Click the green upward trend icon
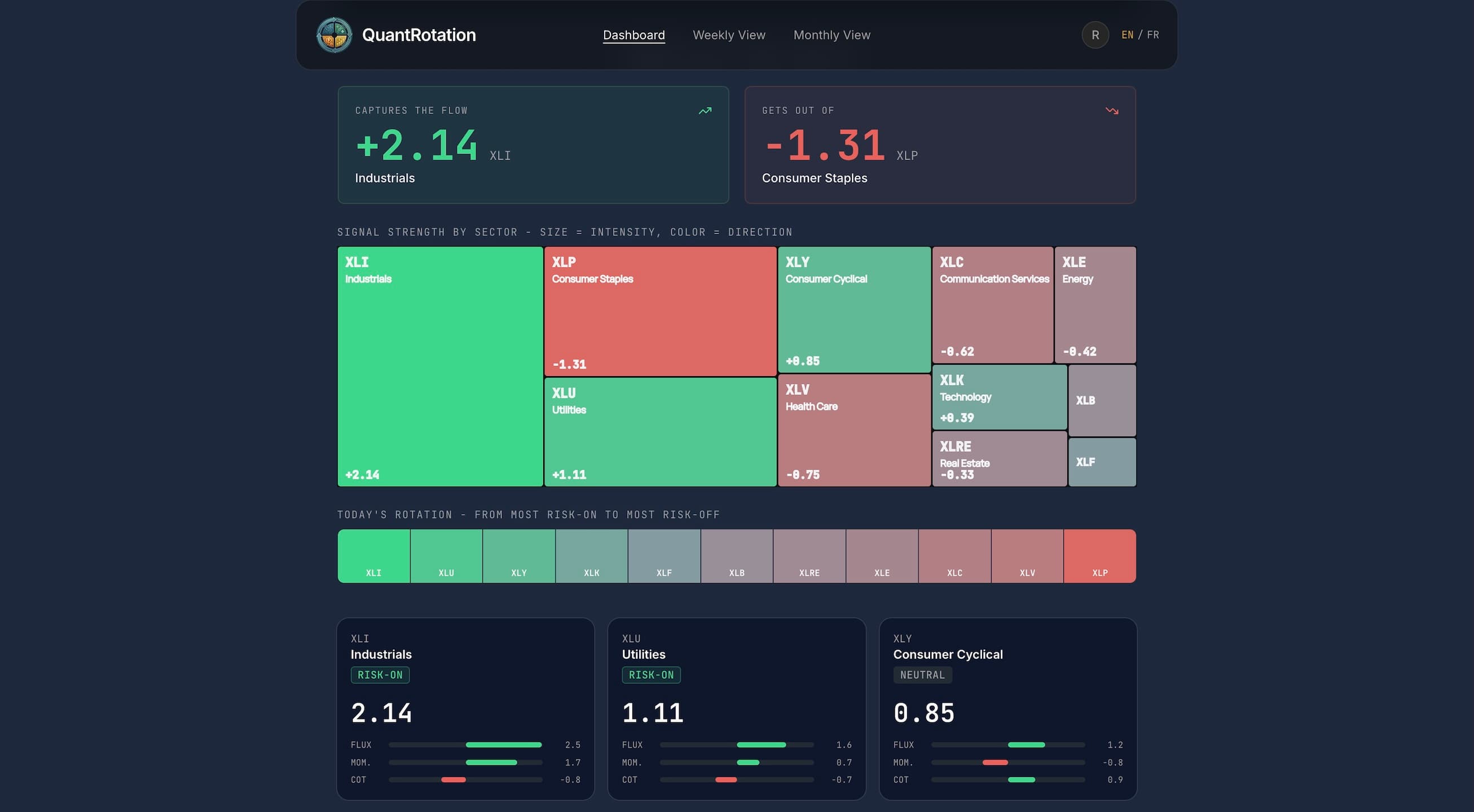The height and width of the screenshot is (812, 1474). click(705, 111)
